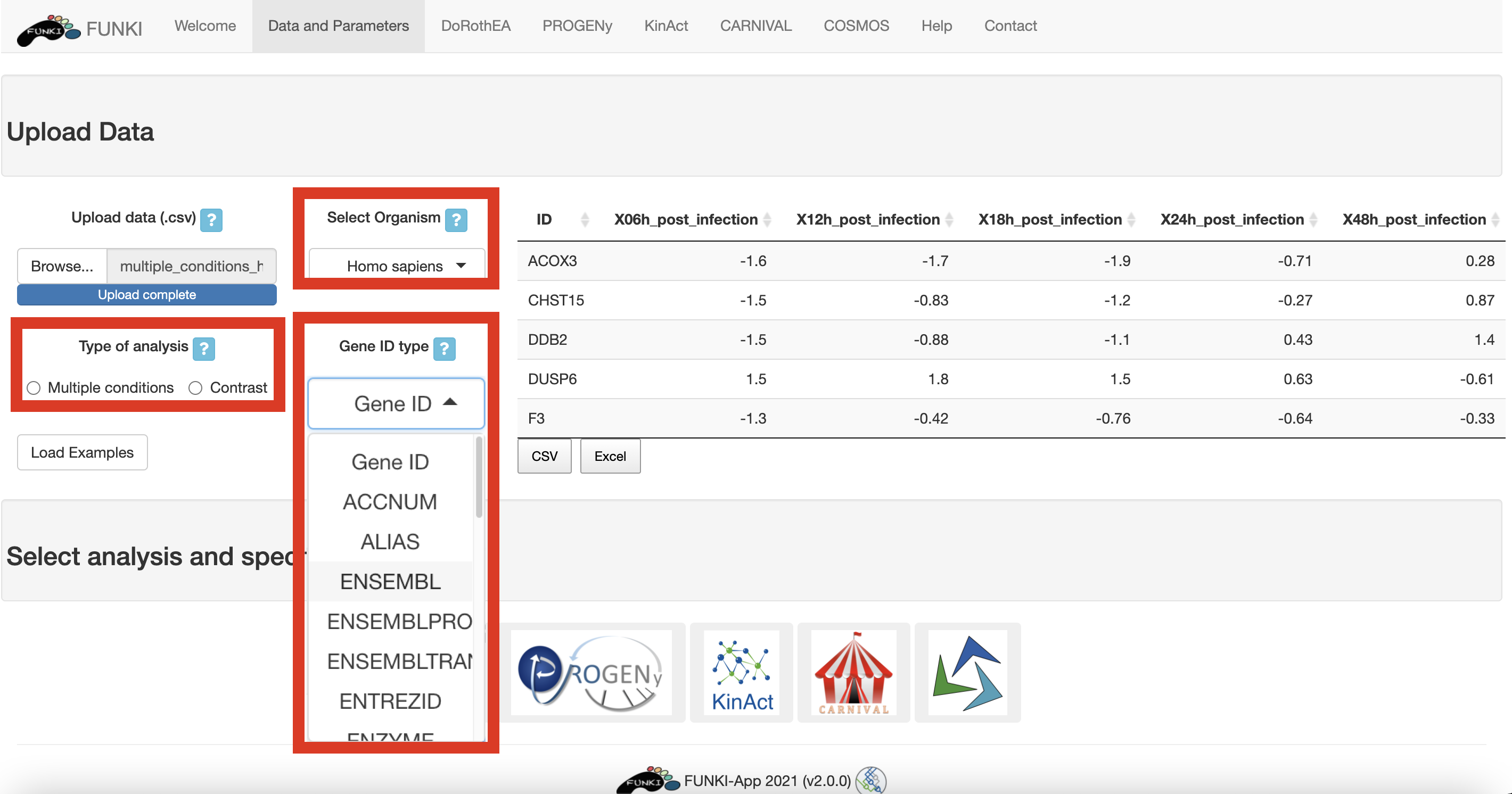Switch to the CARNIVAL tab
This screenshot has width=1512, height=794.
point(756,26)
